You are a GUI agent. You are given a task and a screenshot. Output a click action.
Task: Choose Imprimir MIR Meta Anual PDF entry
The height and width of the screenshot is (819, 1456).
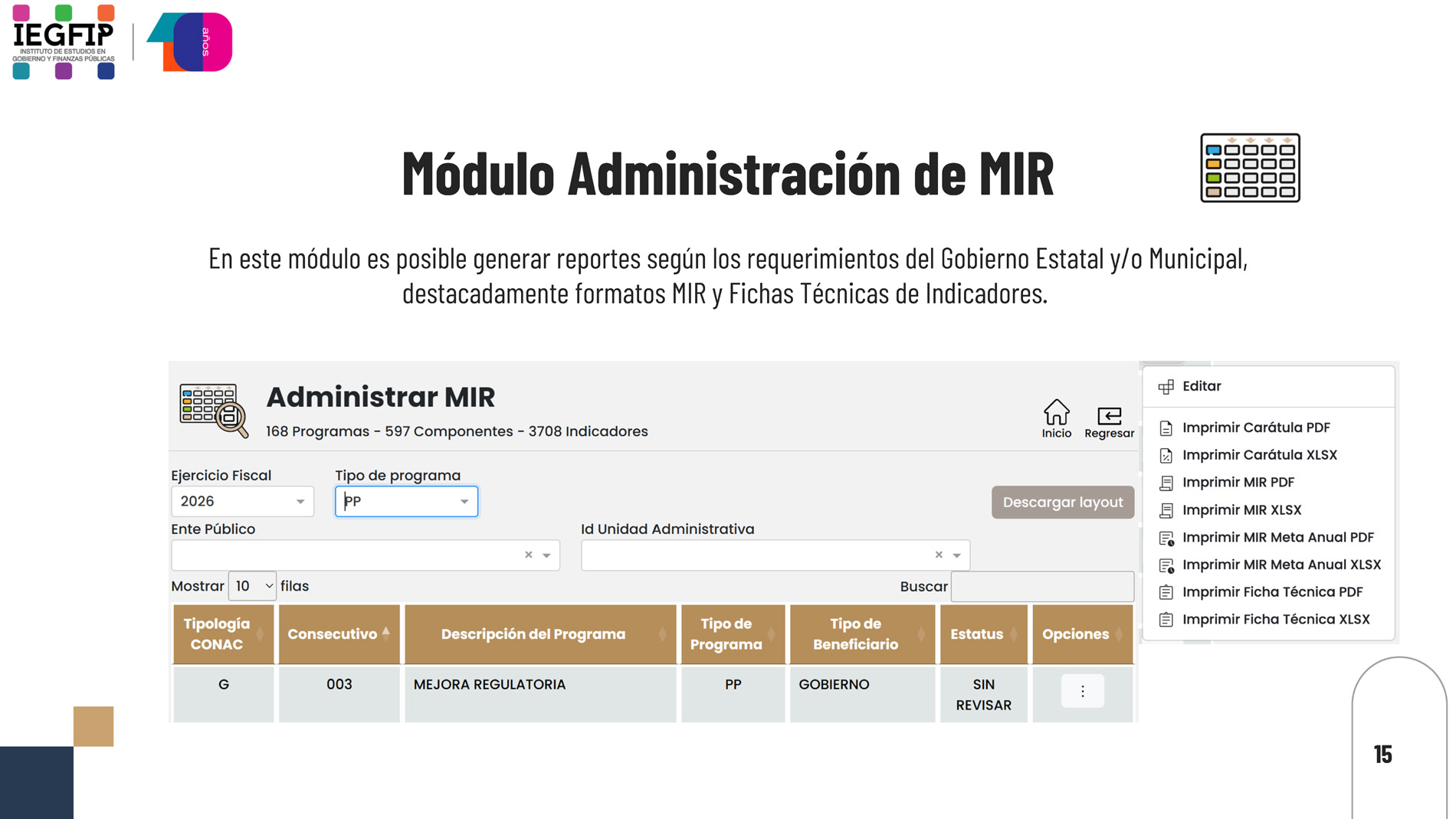click(1268, 538)
